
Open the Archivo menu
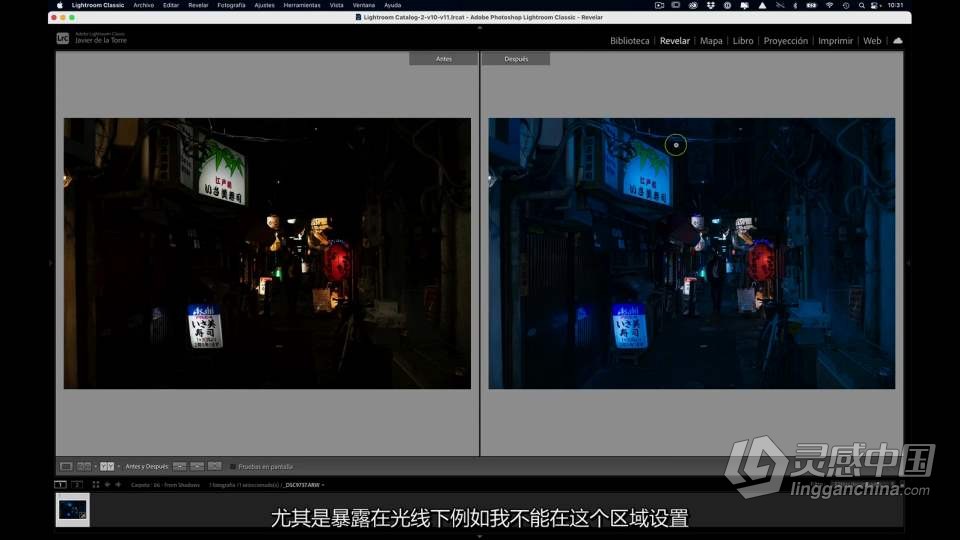click(144, 5)
